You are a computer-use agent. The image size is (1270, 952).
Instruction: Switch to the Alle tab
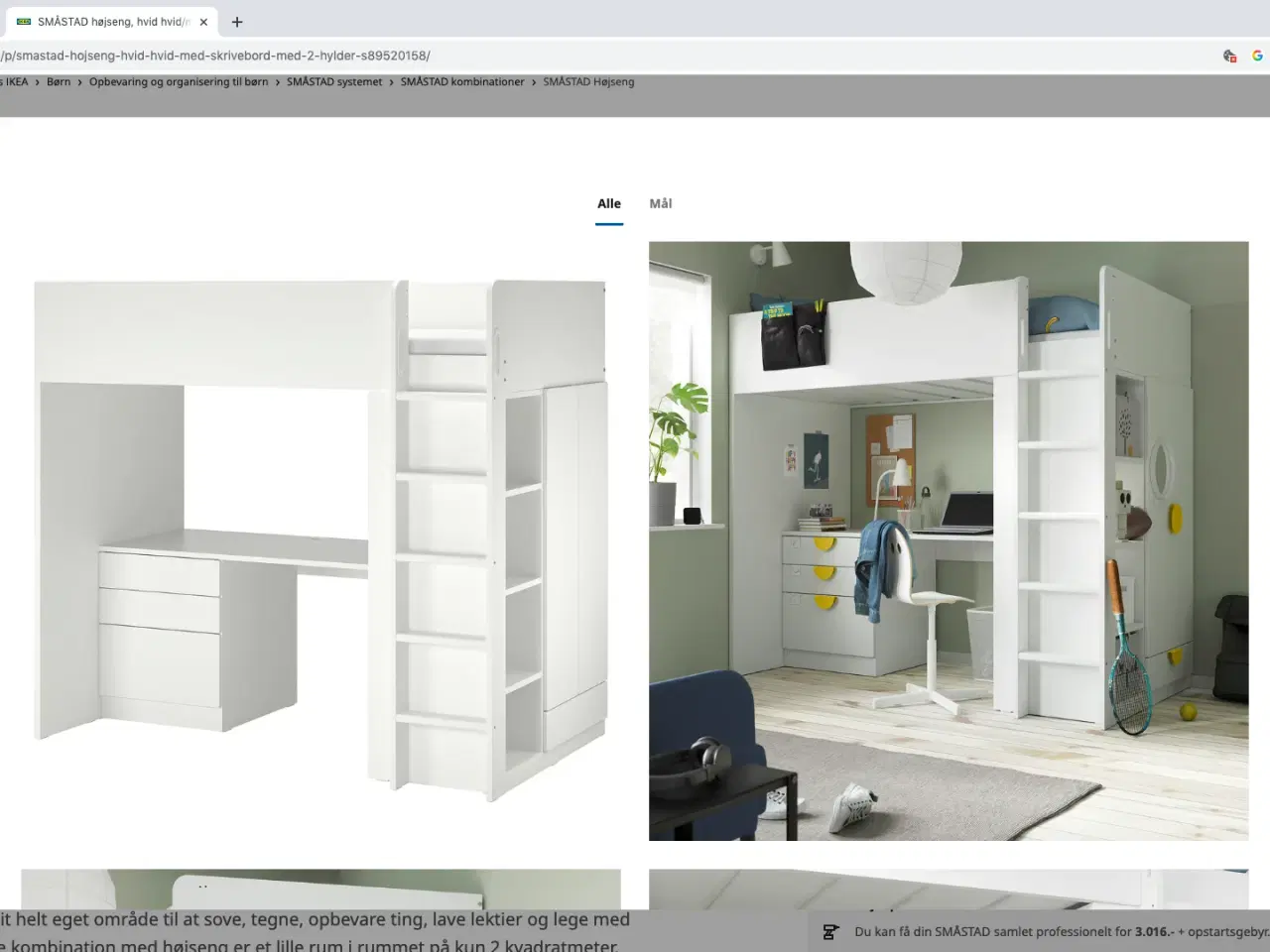pos(608,203)
